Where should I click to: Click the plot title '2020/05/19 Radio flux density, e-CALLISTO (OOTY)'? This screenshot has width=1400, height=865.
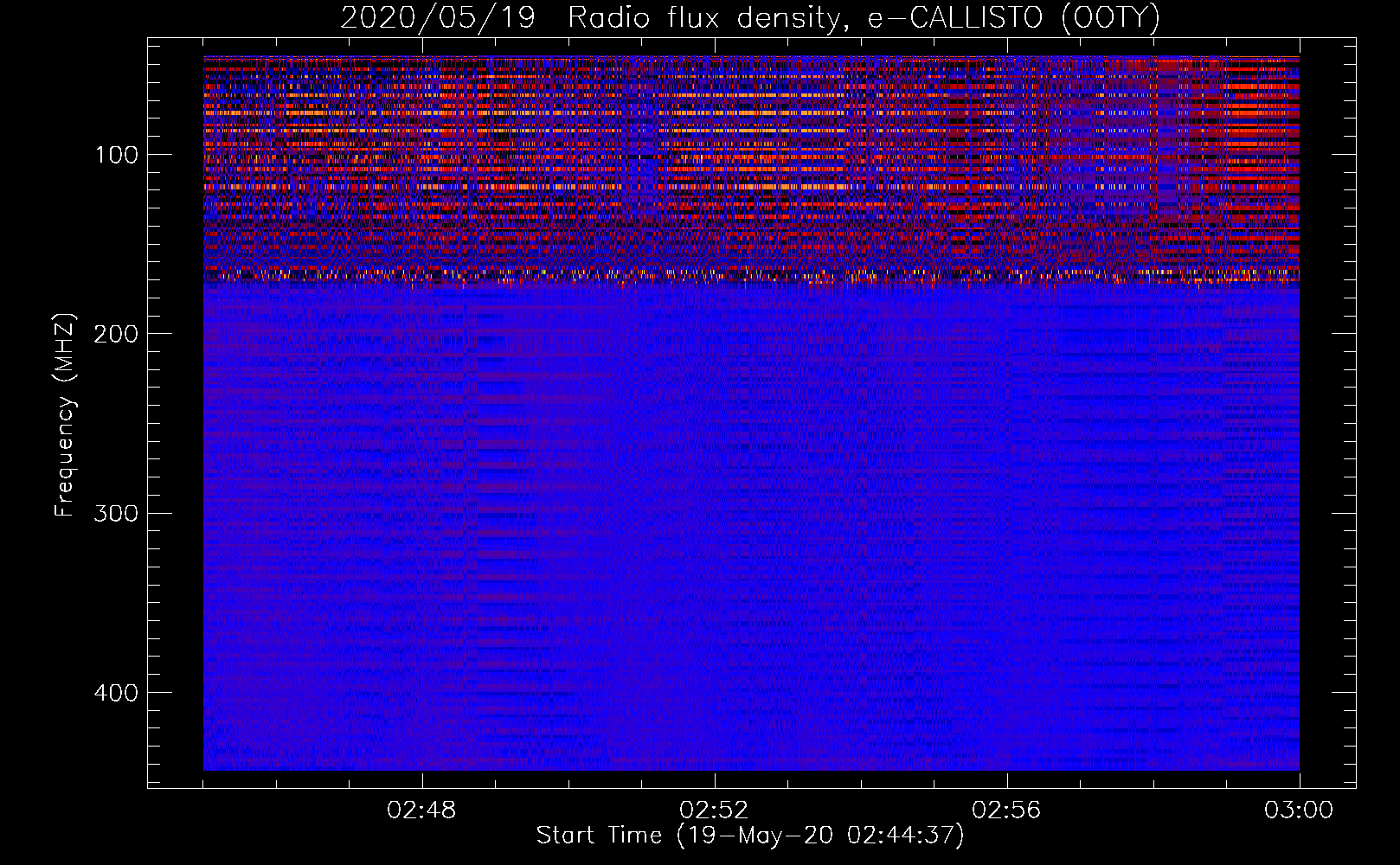coord(750,17)
